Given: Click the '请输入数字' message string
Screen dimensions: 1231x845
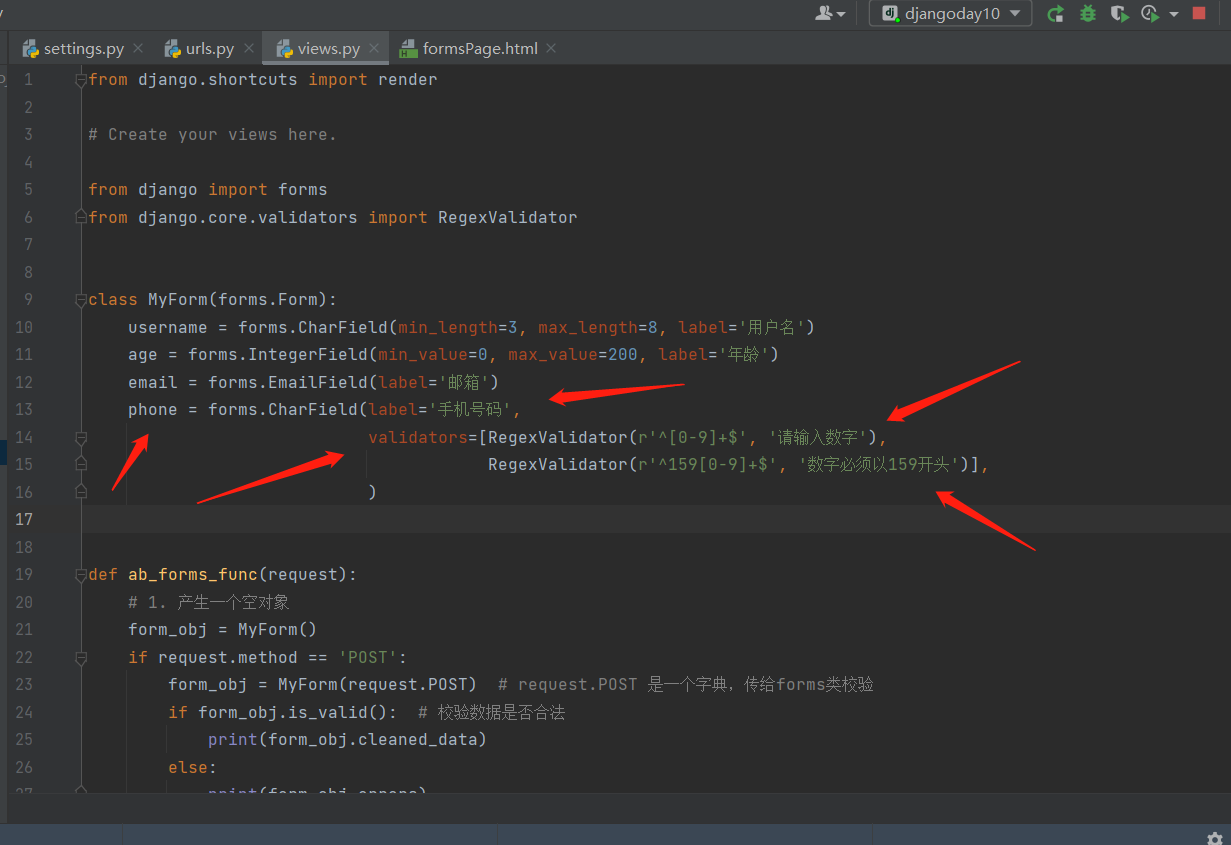Looking at the screenshot, I should coord(817,437).
